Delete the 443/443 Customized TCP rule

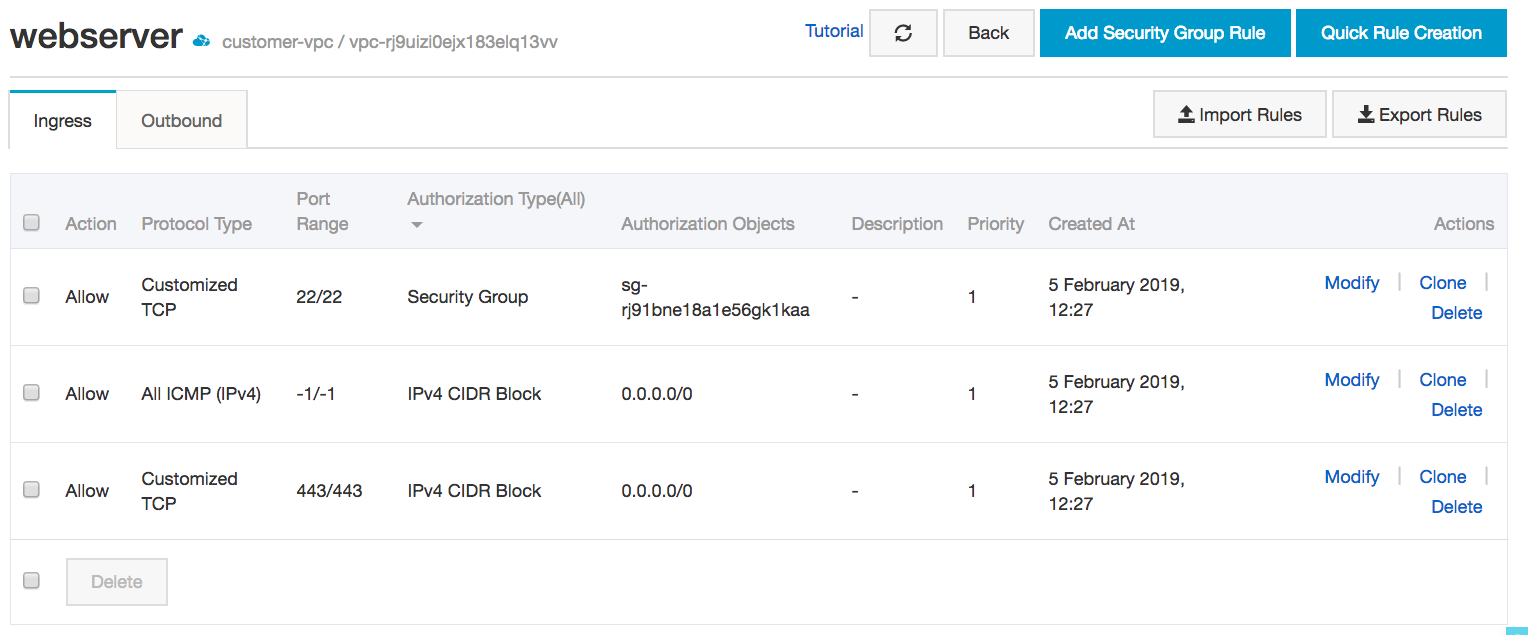1456,507
